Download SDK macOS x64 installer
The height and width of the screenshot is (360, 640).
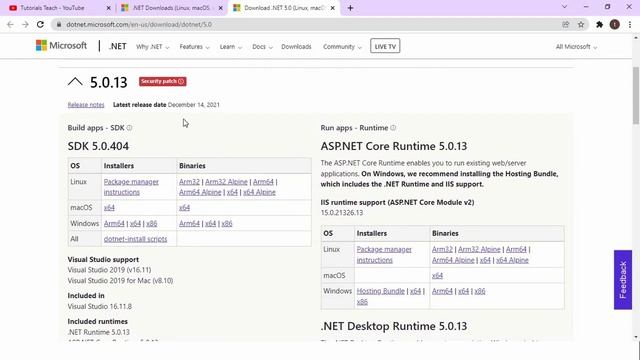[109, 208]
